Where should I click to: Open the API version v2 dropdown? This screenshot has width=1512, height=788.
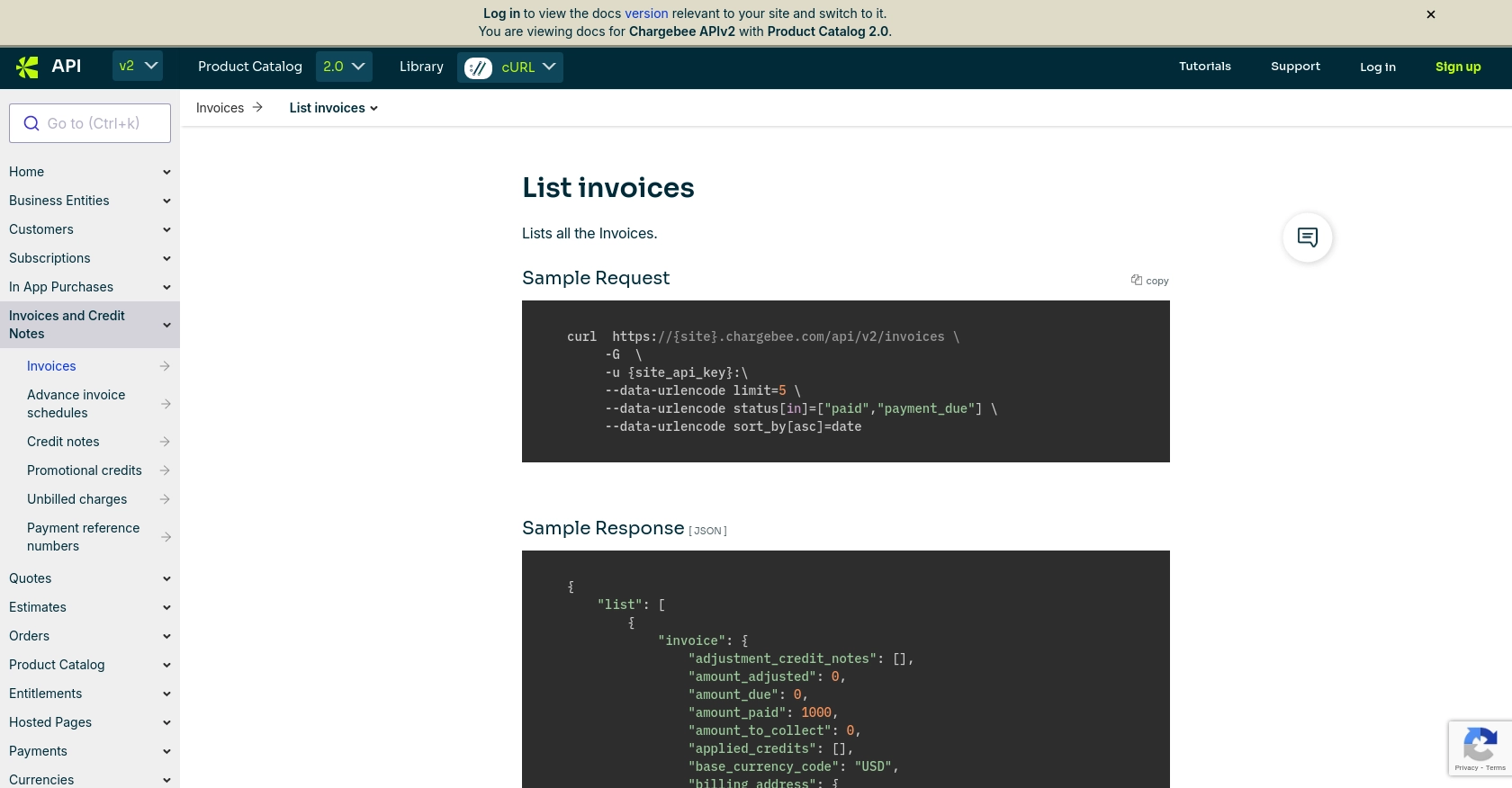138,67
